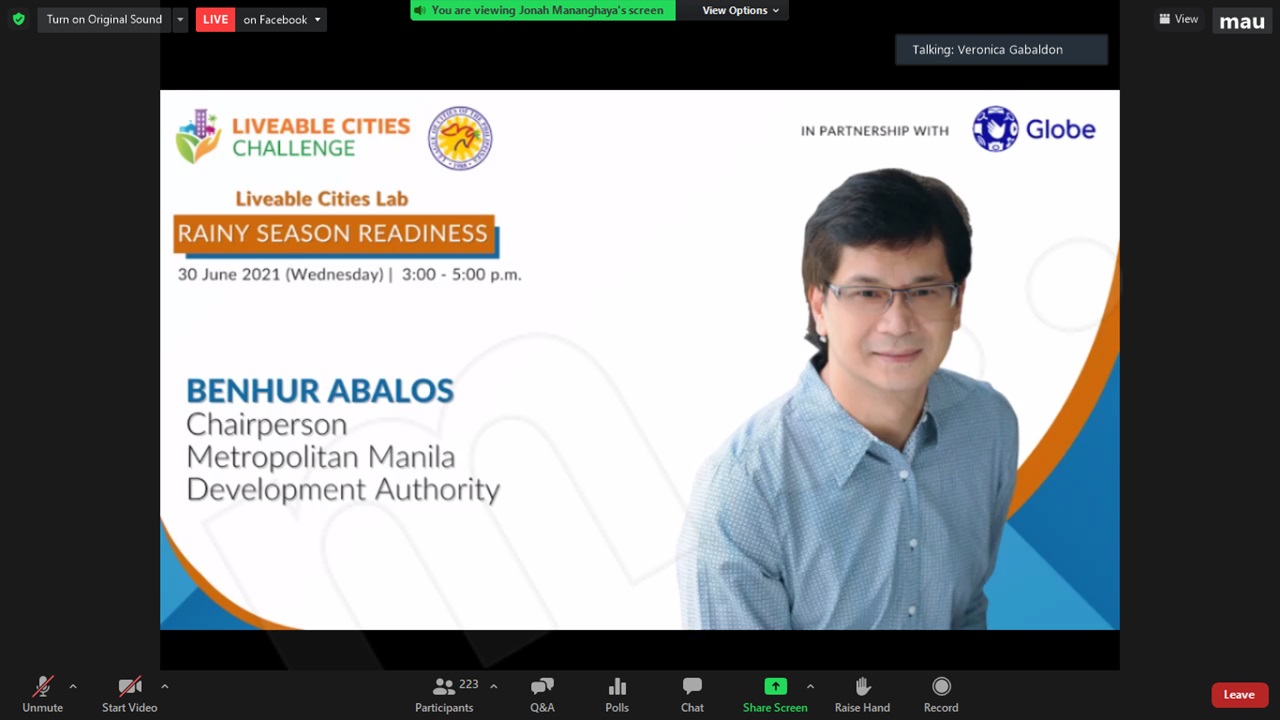Viewport: 1280px width, 720px height.
Task: Click the mau user name label
Action: coord(1242,21)
